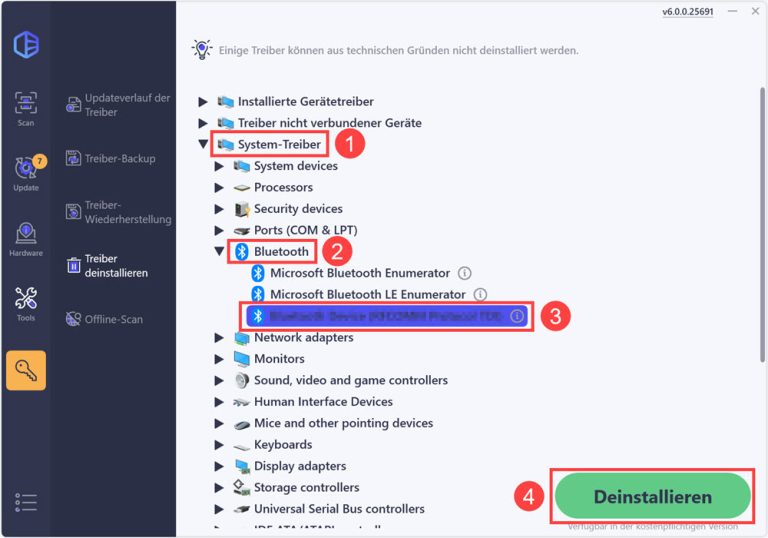Viewport: 768px width, 538px height.
Task: Expand the Installierte Gerätetreiber node
Action: pyautogui.click(x=203, y=102)
